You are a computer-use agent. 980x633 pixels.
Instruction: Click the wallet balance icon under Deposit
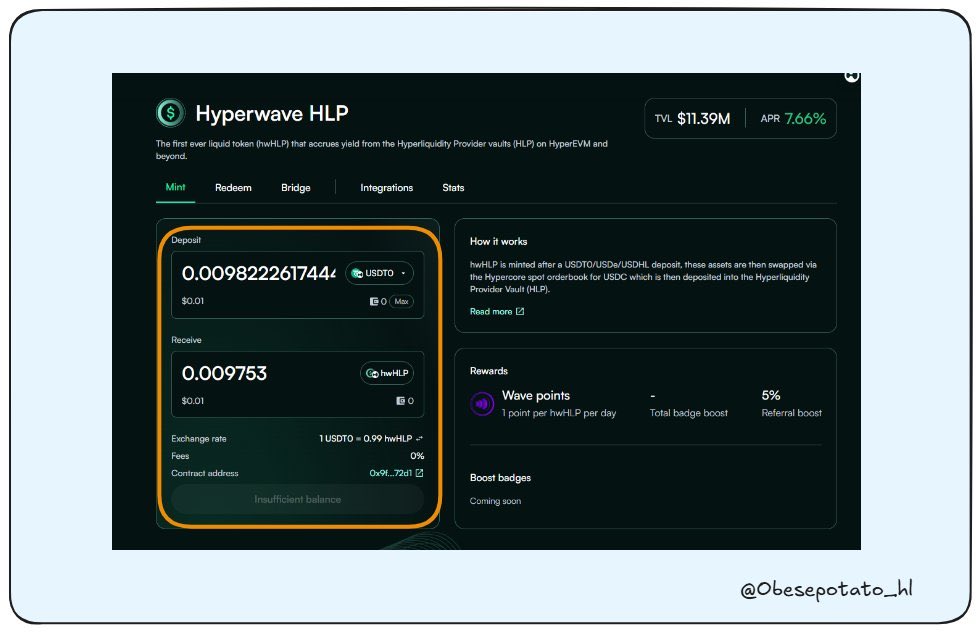374,301
